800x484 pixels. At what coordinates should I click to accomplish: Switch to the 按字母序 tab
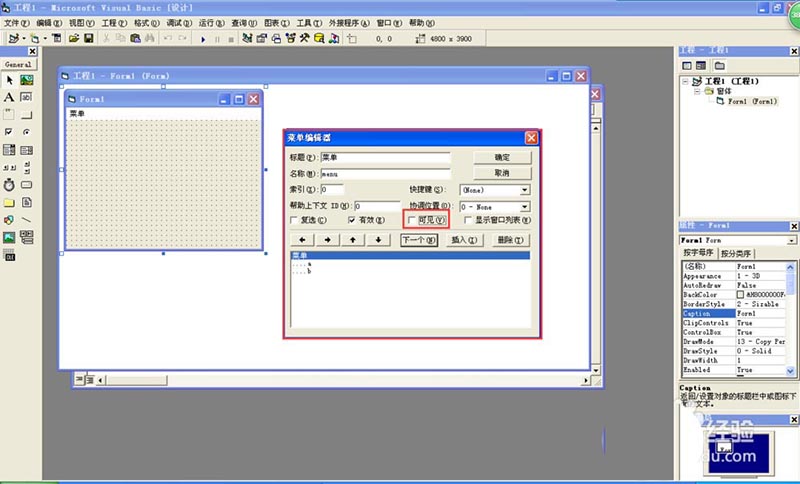coord(698,253)
